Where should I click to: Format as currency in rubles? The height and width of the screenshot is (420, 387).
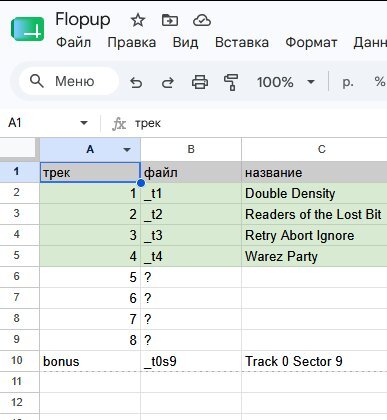pyautogui.click(x=348, y=82)
